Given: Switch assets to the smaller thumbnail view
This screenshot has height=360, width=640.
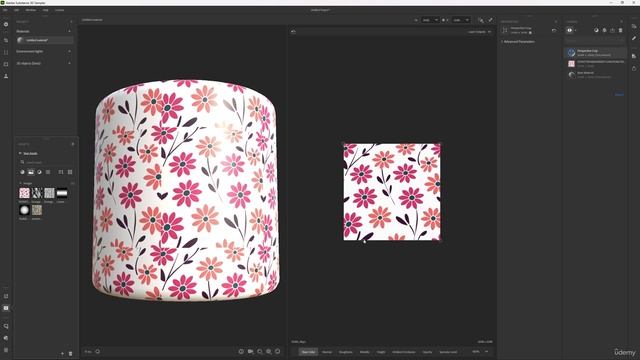Looking at the screenshot, I should [x=61, y=172].
